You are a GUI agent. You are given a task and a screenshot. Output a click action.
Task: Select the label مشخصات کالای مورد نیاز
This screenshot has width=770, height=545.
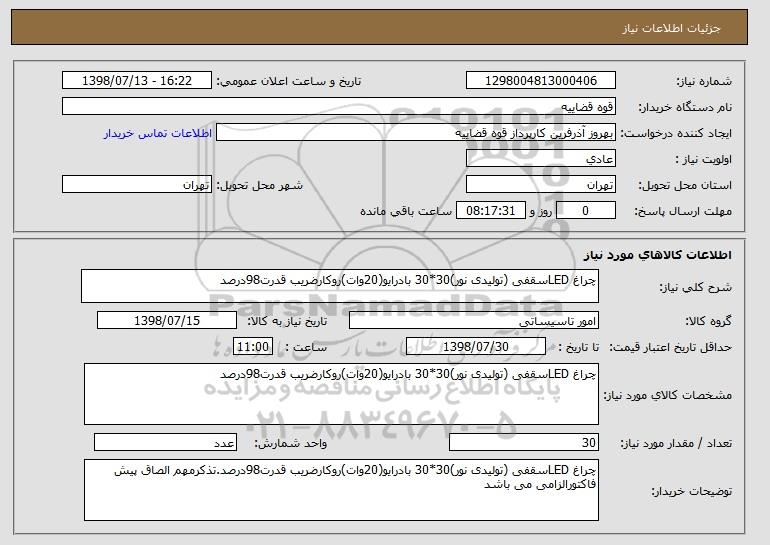(668, 395)
